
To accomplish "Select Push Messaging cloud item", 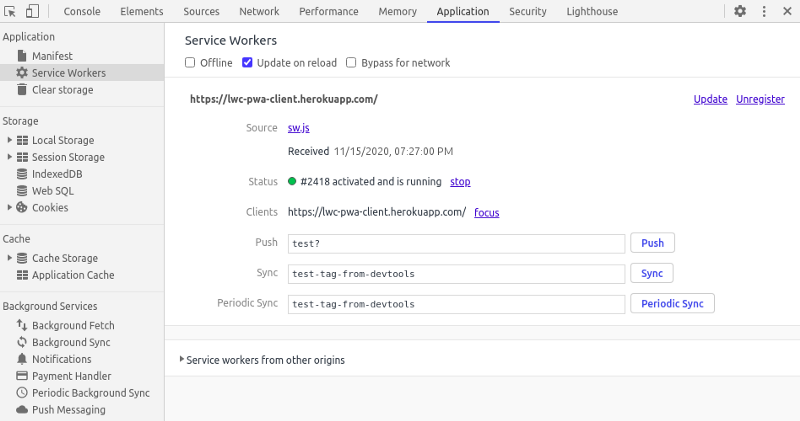I will click(x=68, y=410).
